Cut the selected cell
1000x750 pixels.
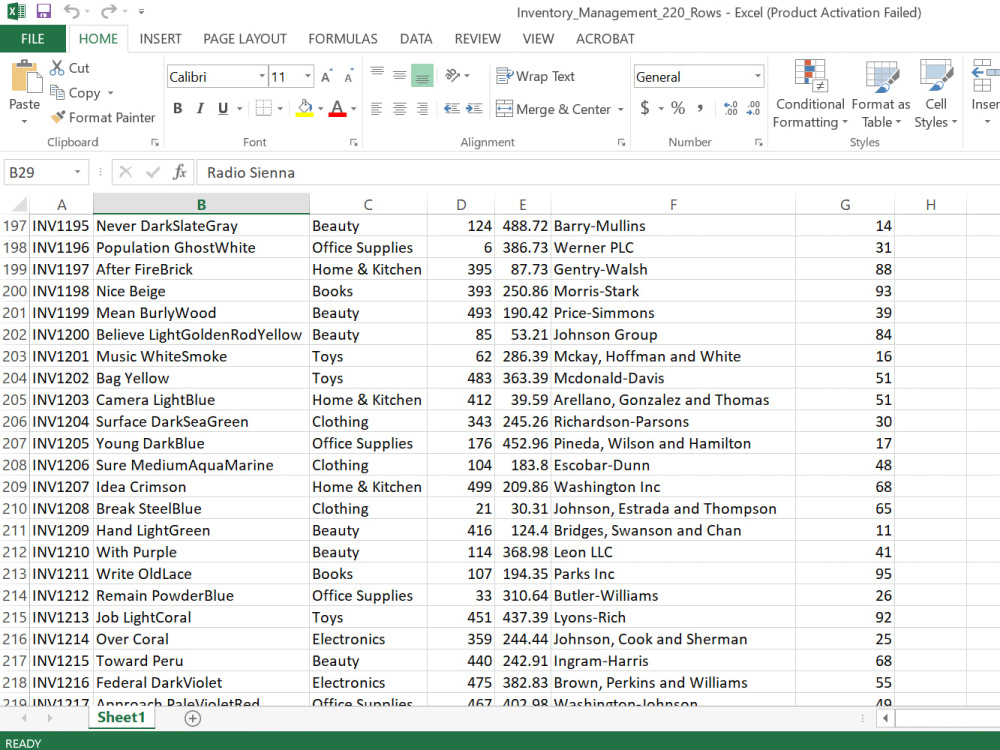coord(70,68)
